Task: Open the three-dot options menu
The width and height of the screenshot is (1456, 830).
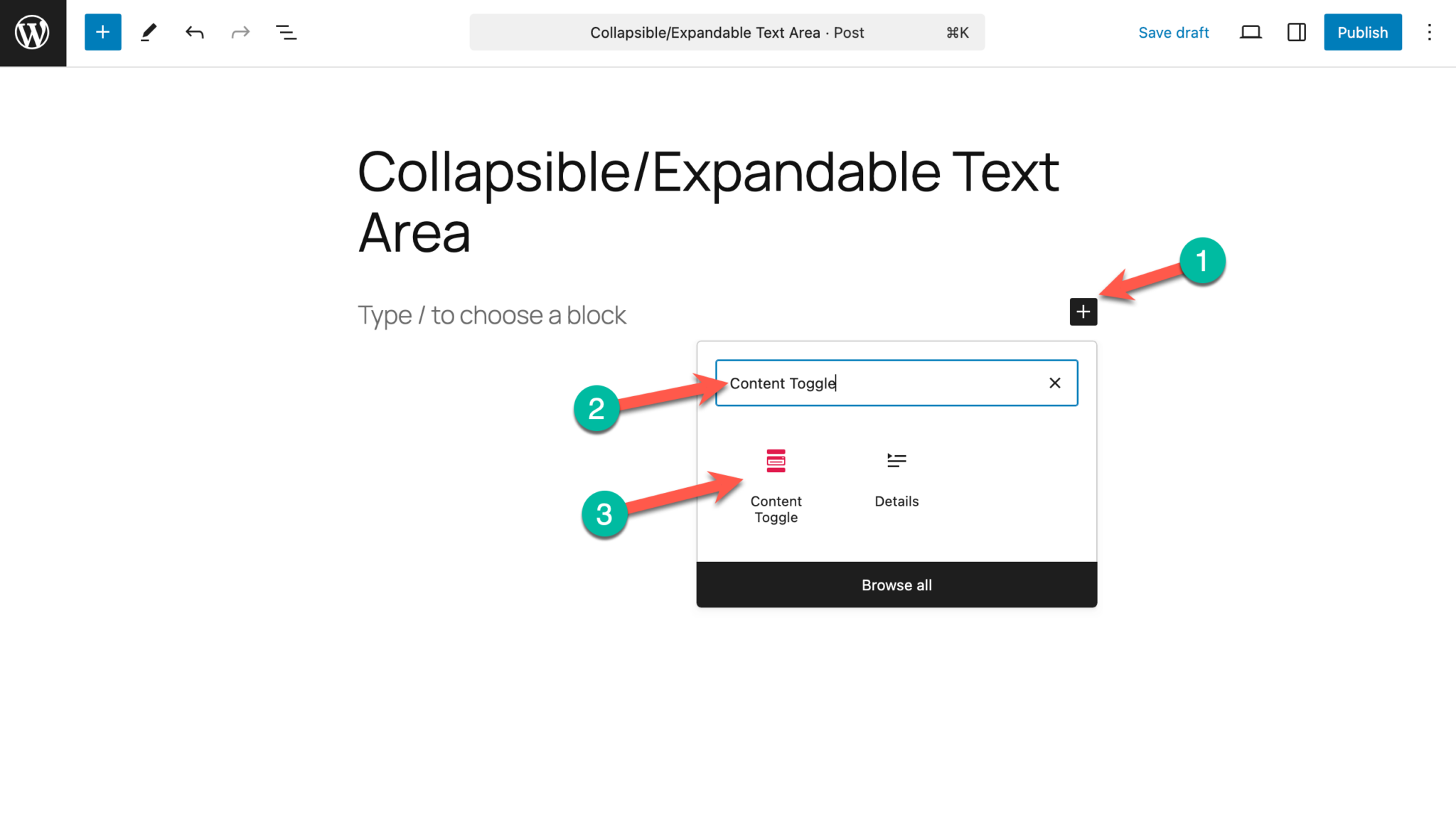Action: click(x=1429, y=32)
